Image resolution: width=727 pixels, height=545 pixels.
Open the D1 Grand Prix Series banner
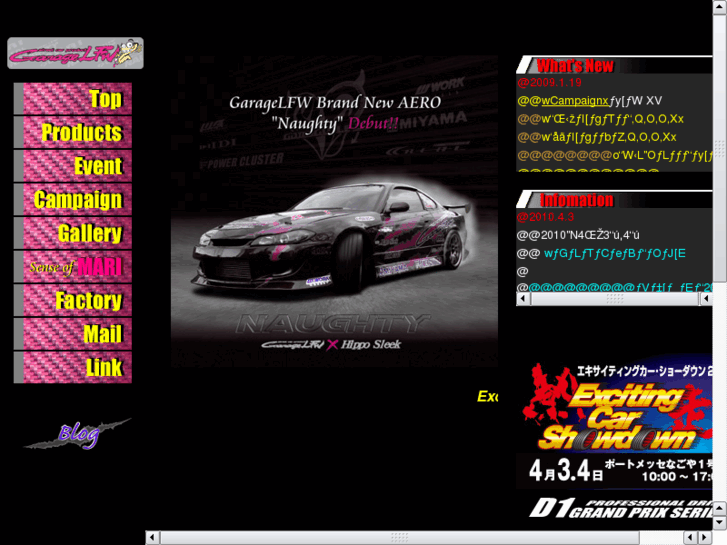pyautogui.click(x=621, y=509)
